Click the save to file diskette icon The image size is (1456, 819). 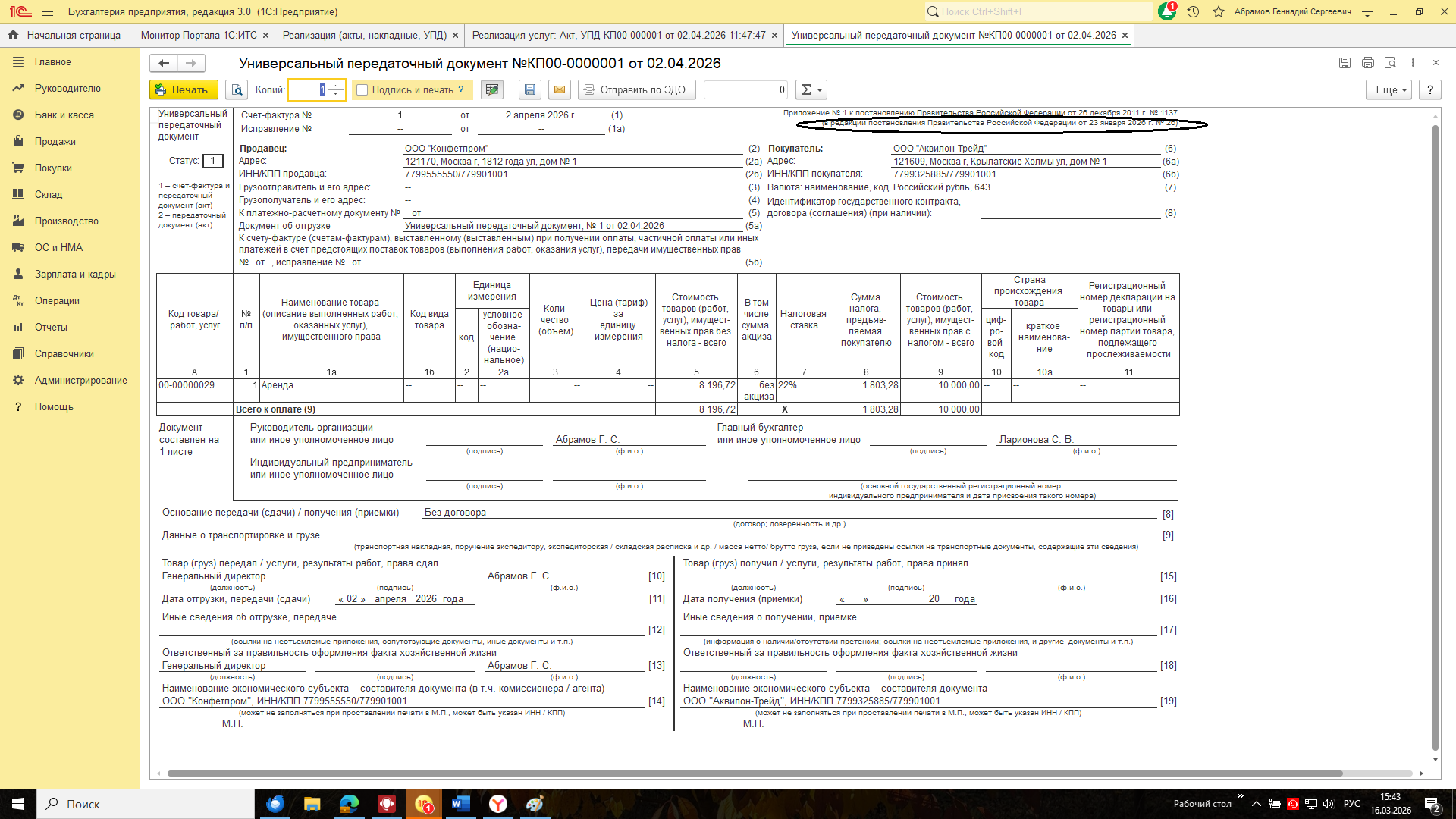tap(530, 89)
